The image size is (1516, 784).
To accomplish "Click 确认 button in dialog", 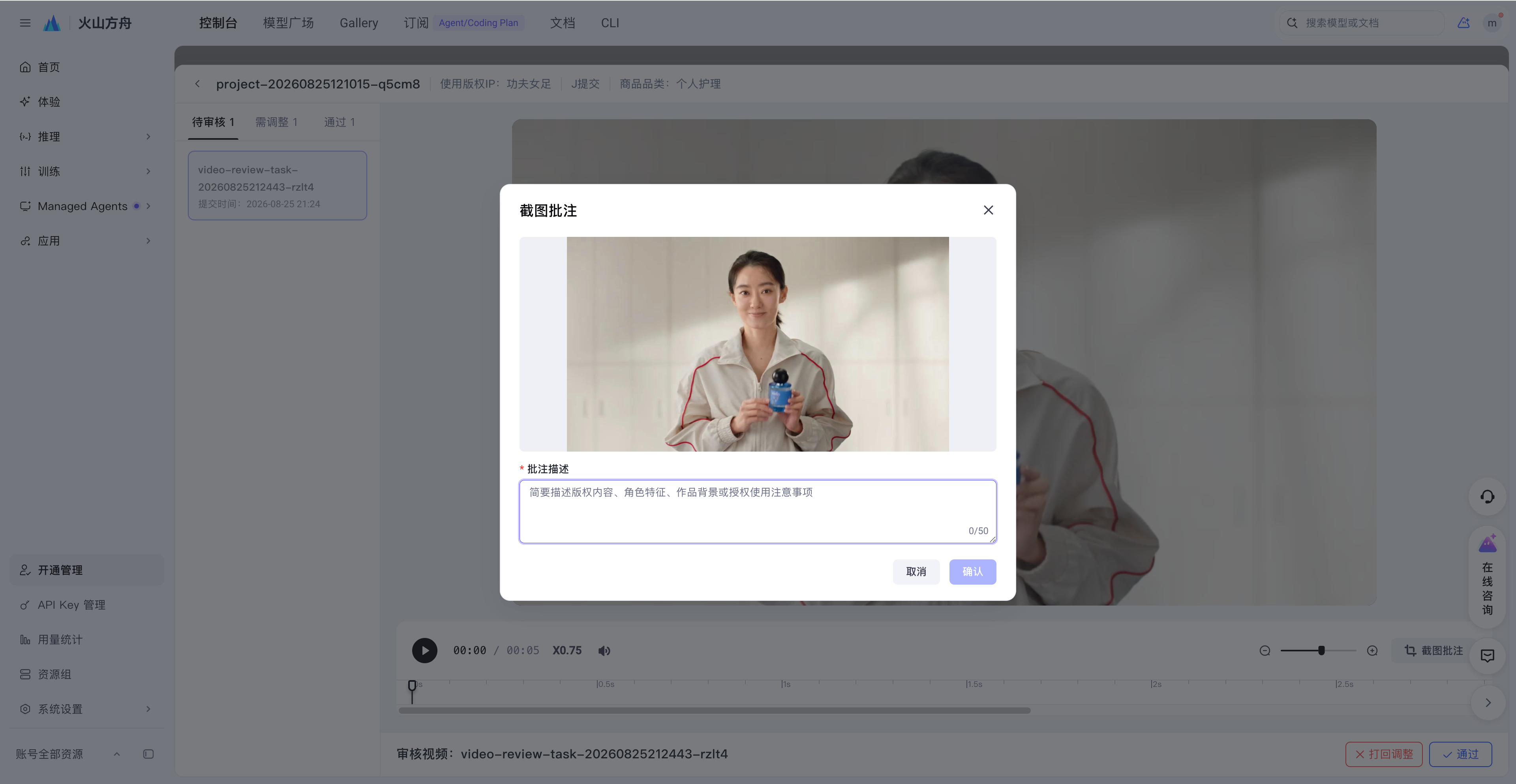I will 972,572.
